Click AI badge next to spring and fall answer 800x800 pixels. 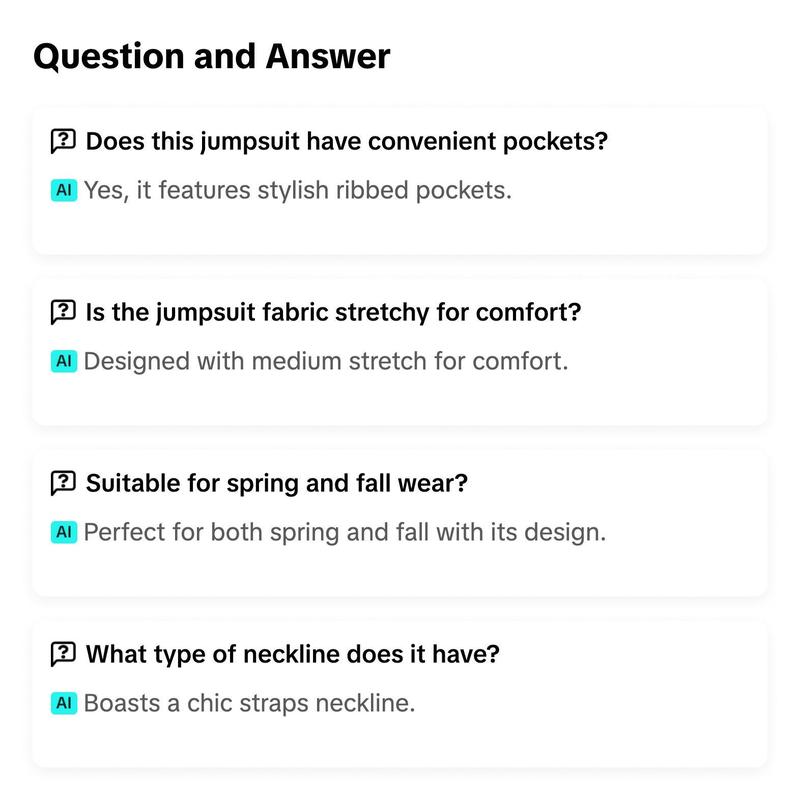tap(64, 532)
